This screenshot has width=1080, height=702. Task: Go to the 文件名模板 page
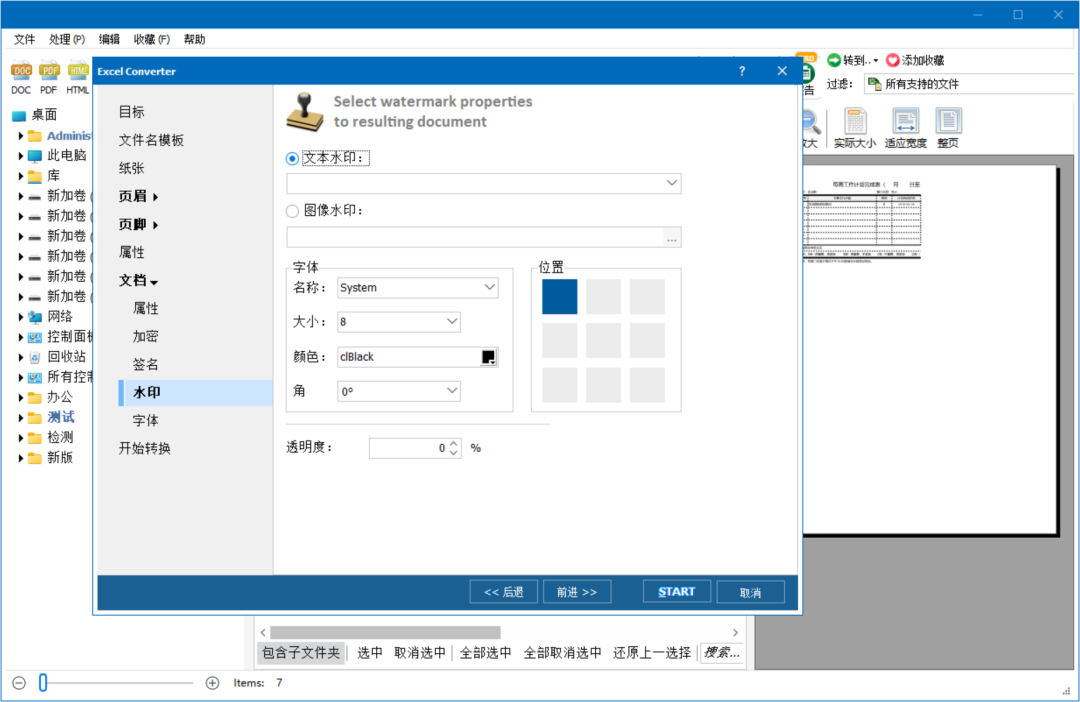tap(151, 140)
